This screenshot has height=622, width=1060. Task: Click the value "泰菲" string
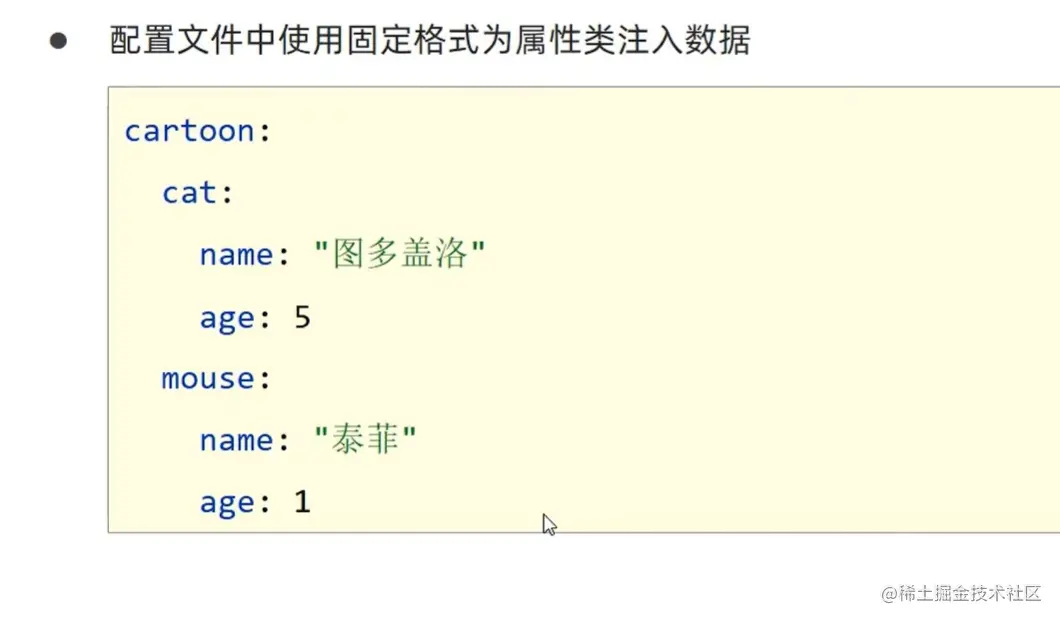tap(365, 439)
